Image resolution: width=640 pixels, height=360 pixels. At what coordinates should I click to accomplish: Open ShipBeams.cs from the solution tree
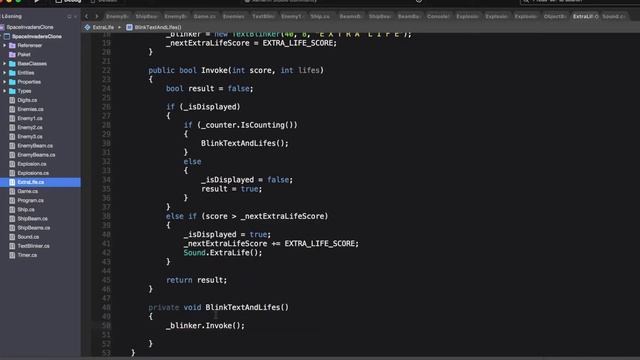click(33, 228)
